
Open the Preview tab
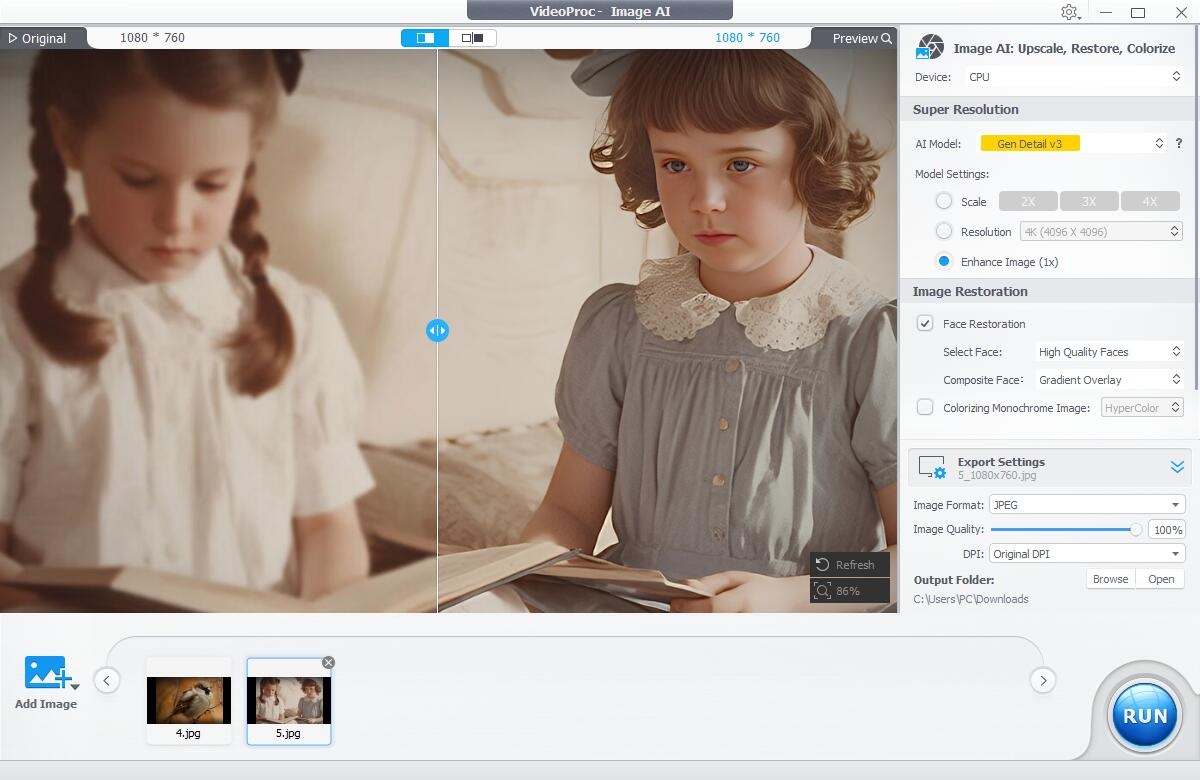861,38
